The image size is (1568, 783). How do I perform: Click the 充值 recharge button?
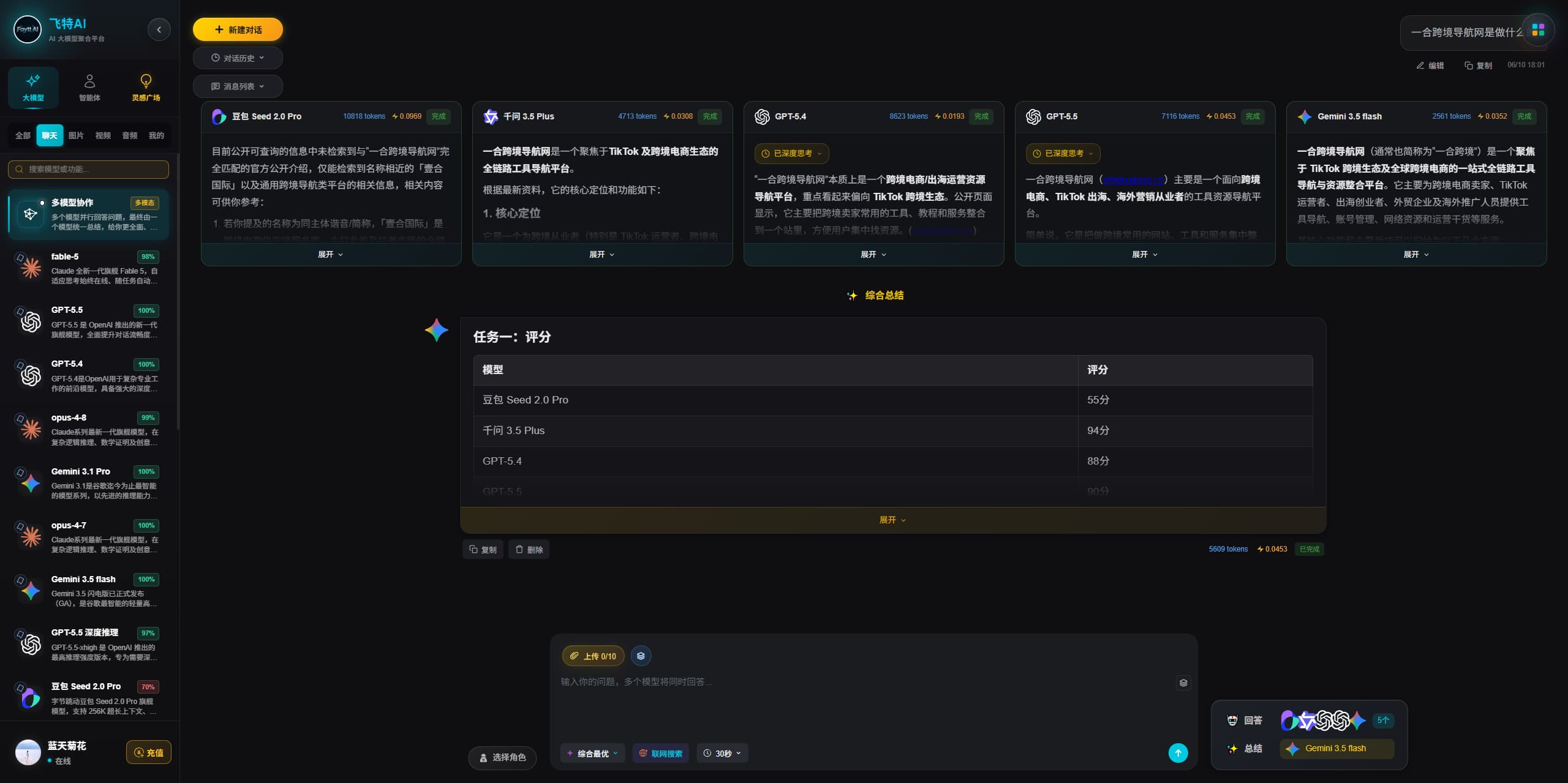click(149, 752)
